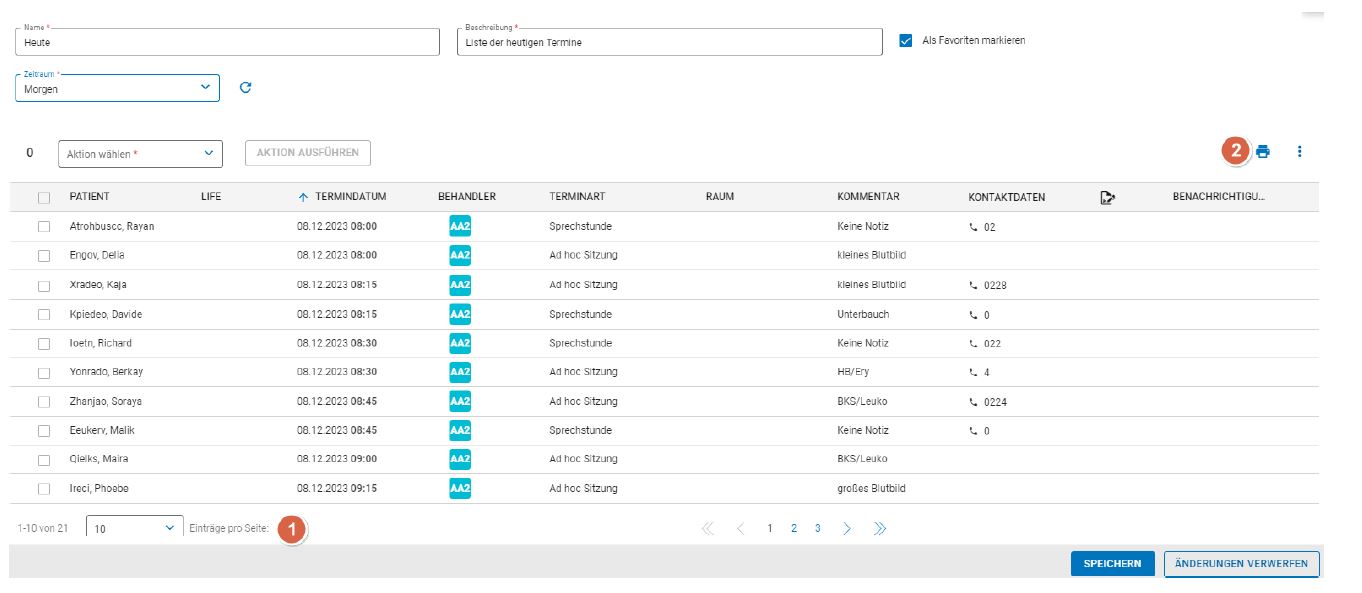Image resolution: width=1362 pixels, height=593 pixels.
Task: Select all rows via header checkbox
Action: tap(44, 198)
